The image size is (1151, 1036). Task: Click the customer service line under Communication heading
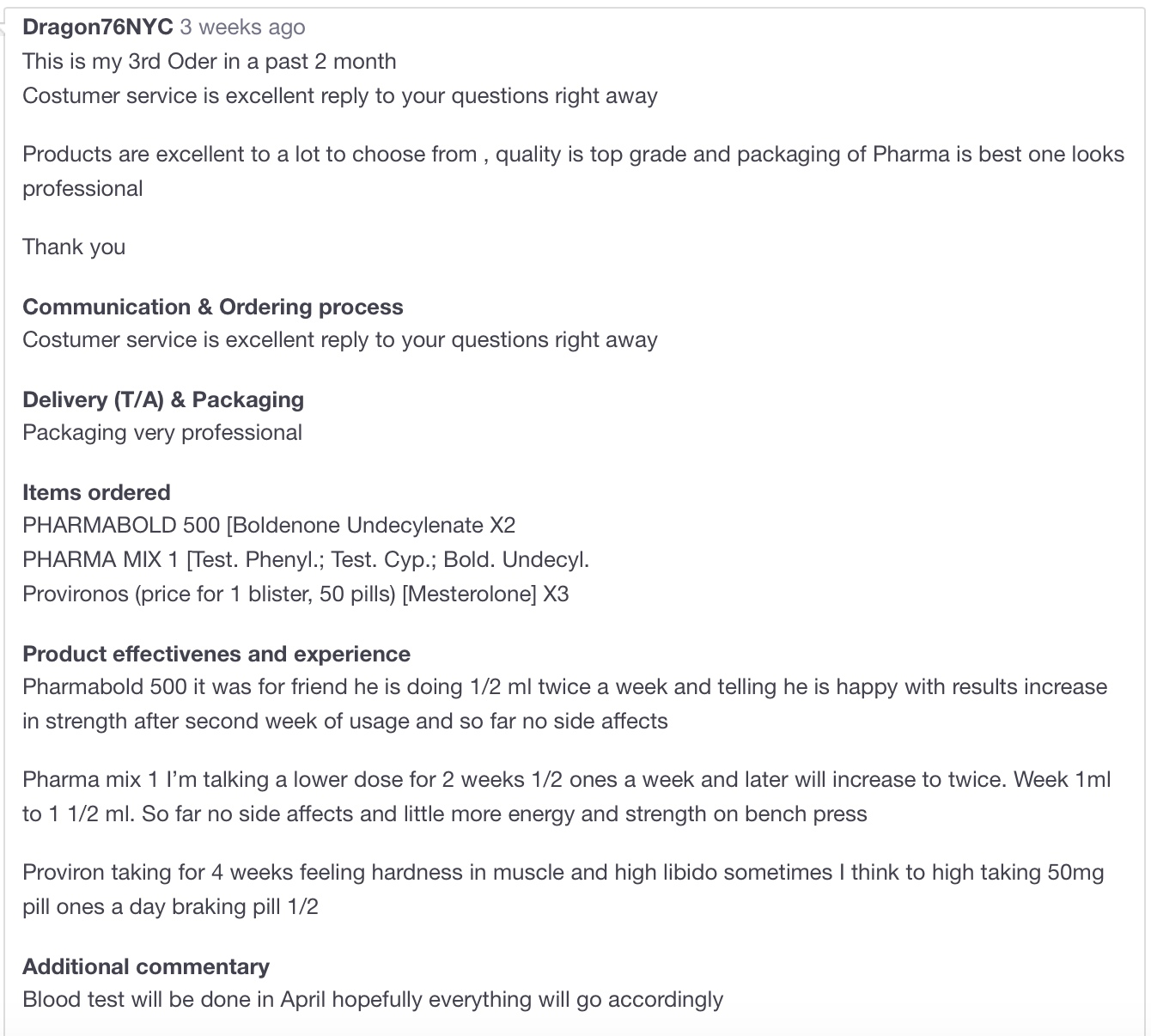(x=340, y=339)
